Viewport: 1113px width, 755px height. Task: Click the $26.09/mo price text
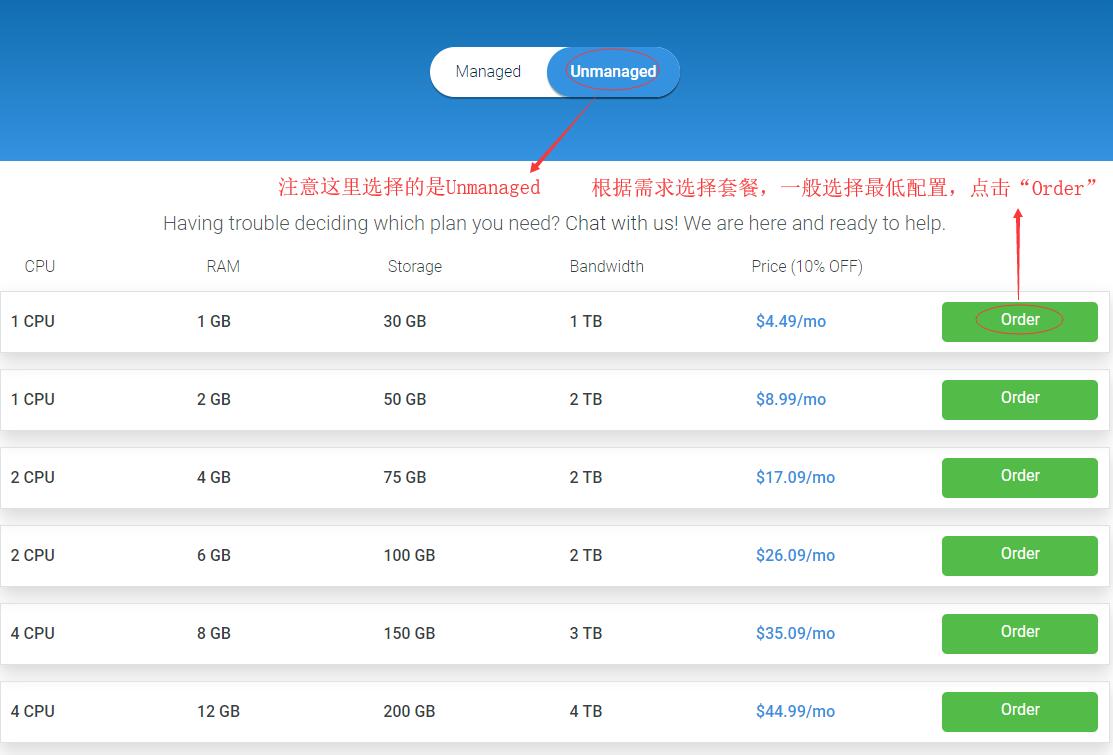795,556
